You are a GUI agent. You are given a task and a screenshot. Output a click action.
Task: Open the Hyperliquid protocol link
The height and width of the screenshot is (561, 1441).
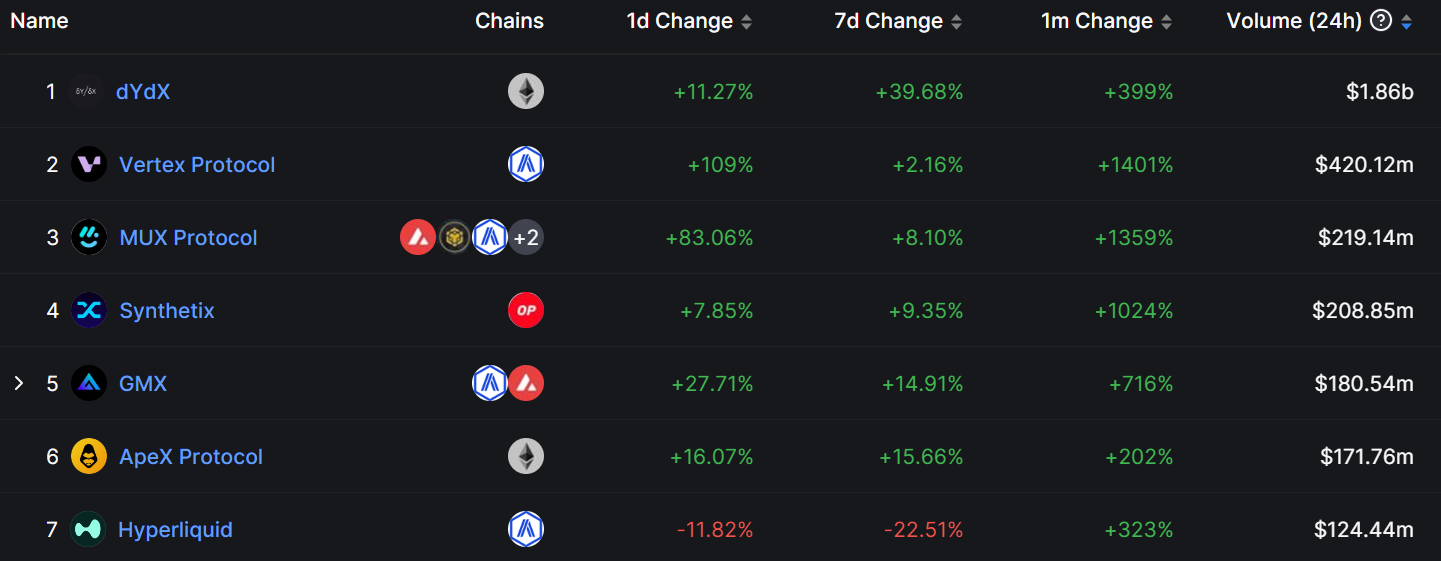pos(175,530)
